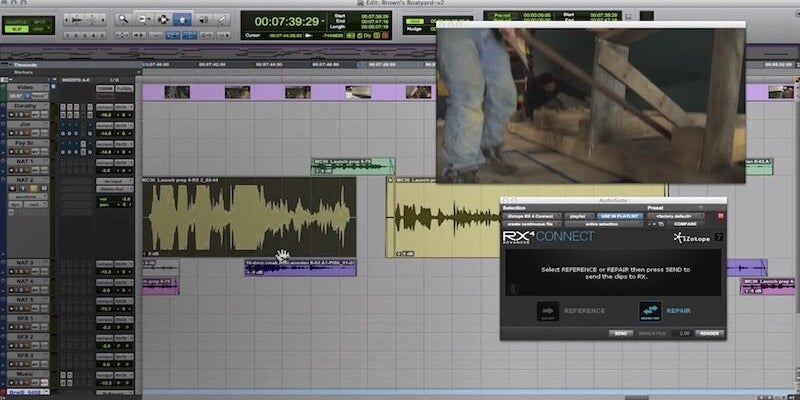
Task: Click the RENDER button
Action: 710,333
